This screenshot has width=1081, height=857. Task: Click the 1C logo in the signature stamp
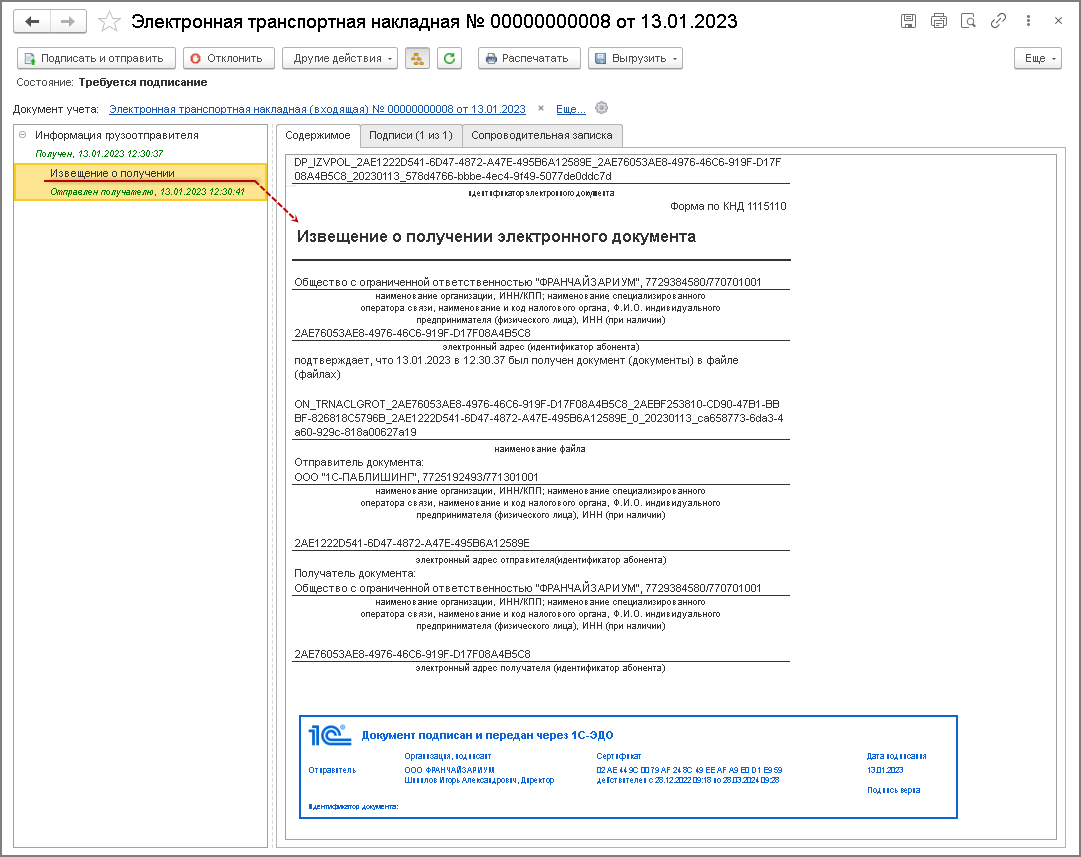tap(330, 736)
